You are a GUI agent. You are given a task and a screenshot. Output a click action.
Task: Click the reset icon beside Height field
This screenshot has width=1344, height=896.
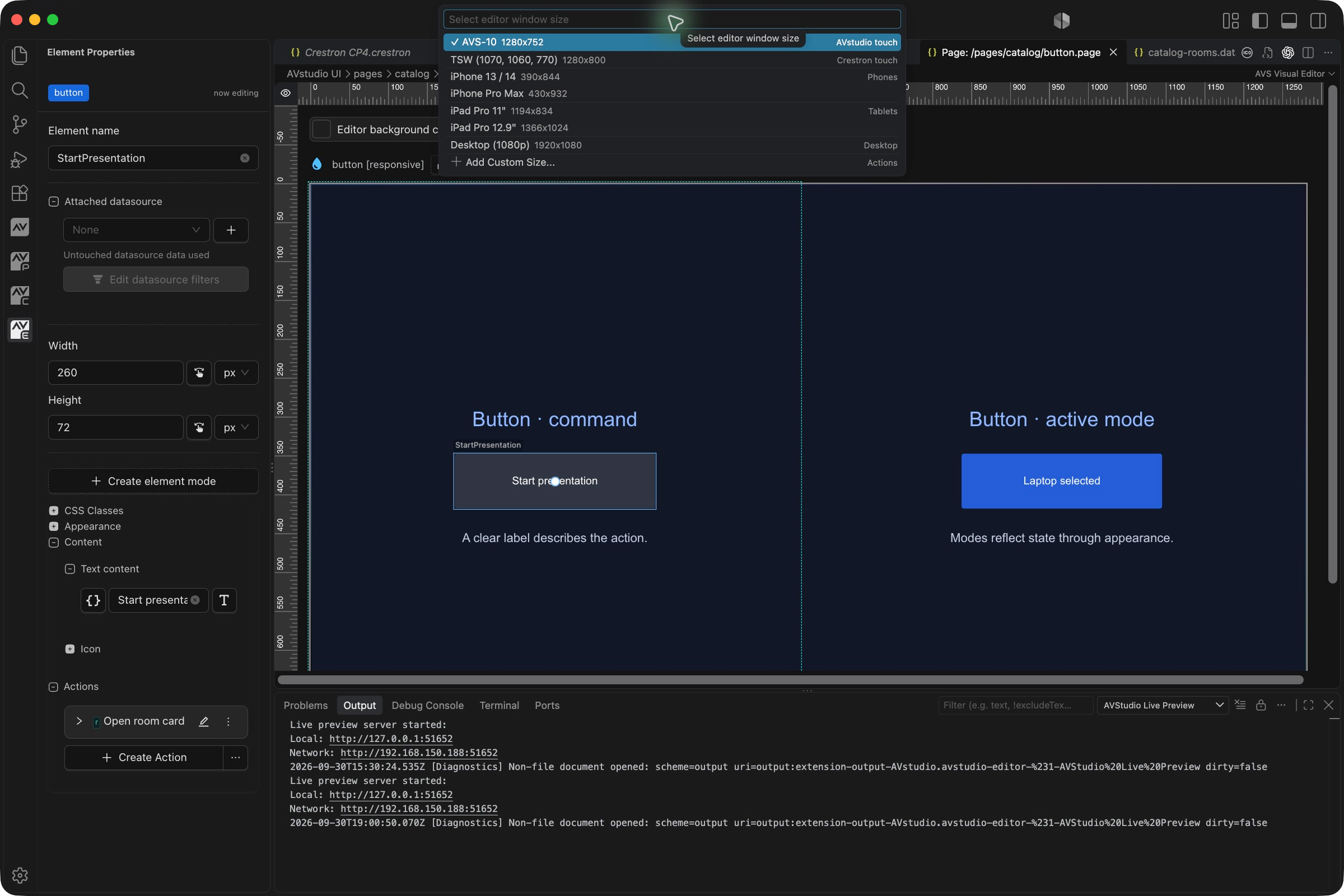pos(199,427)
